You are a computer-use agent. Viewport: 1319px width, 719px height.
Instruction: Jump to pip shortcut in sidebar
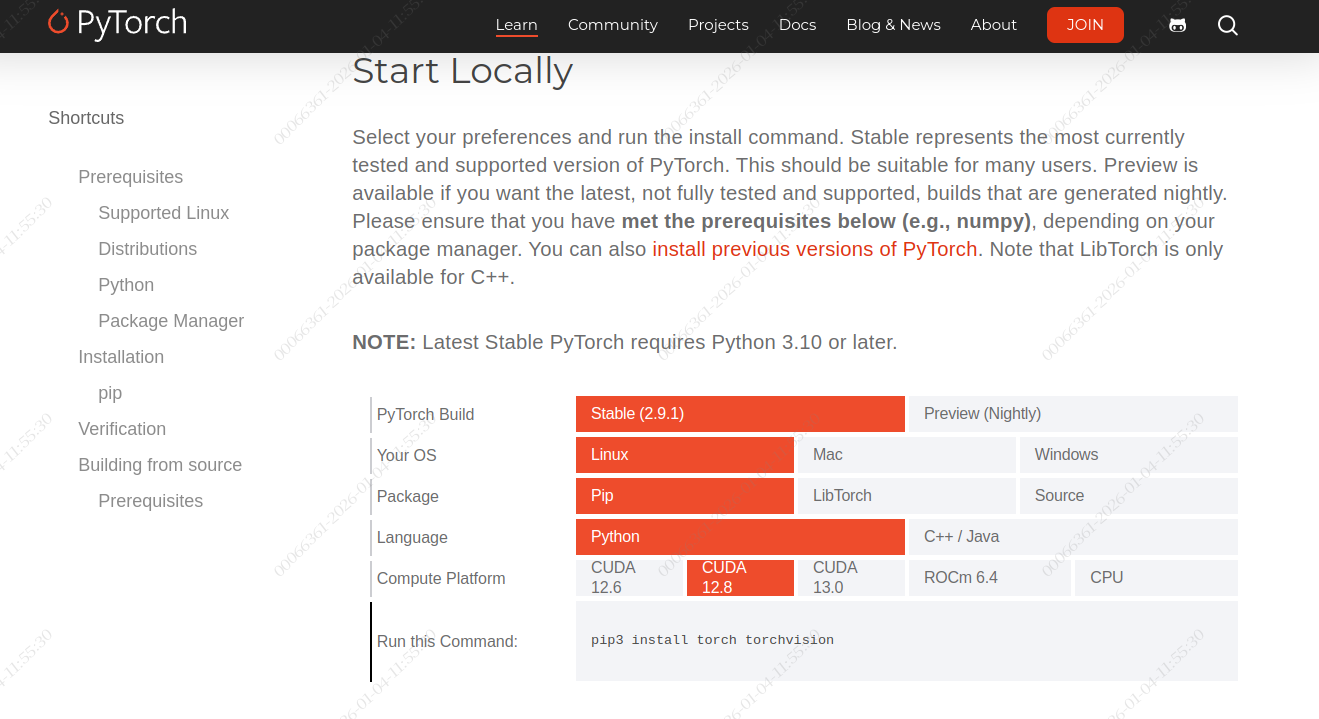tap(110, 393)
